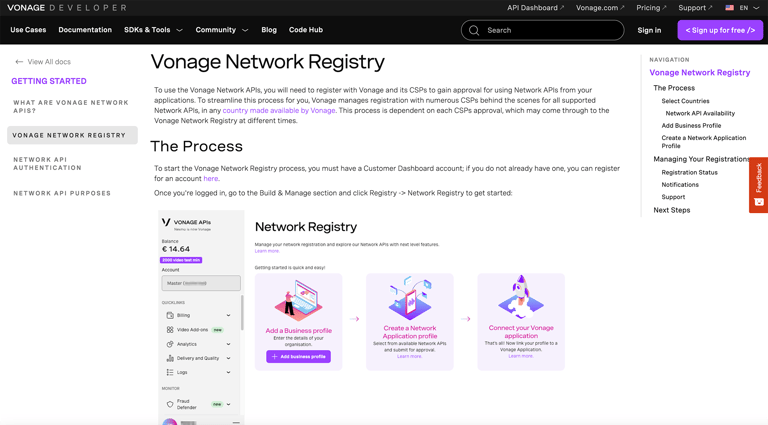Open Use Cases in top menu
The image size is (768, 425).
[28, 30]
